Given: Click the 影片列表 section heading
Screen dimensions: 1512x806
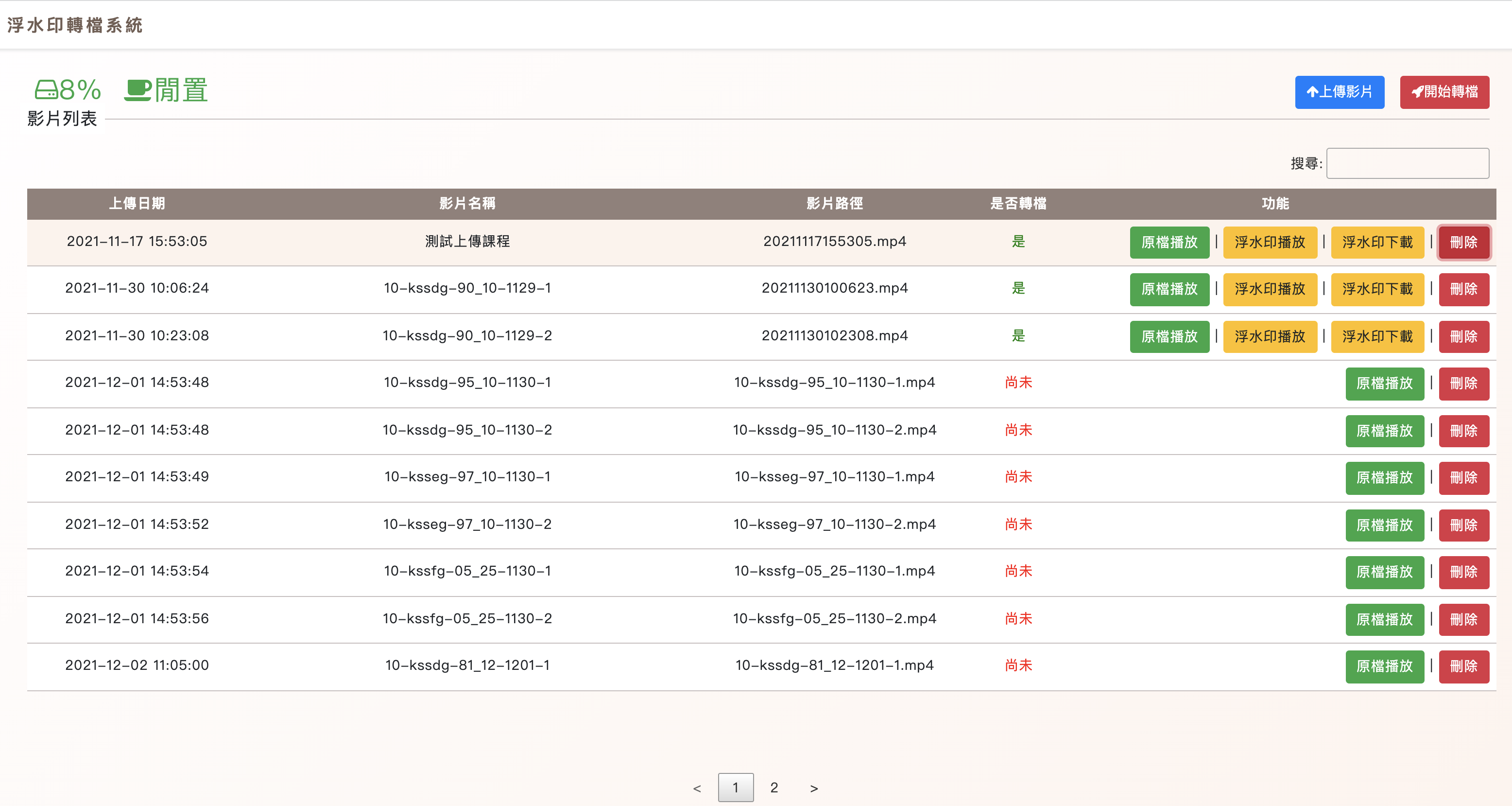Looking at the screenshot, I should [x=62, y=119].
